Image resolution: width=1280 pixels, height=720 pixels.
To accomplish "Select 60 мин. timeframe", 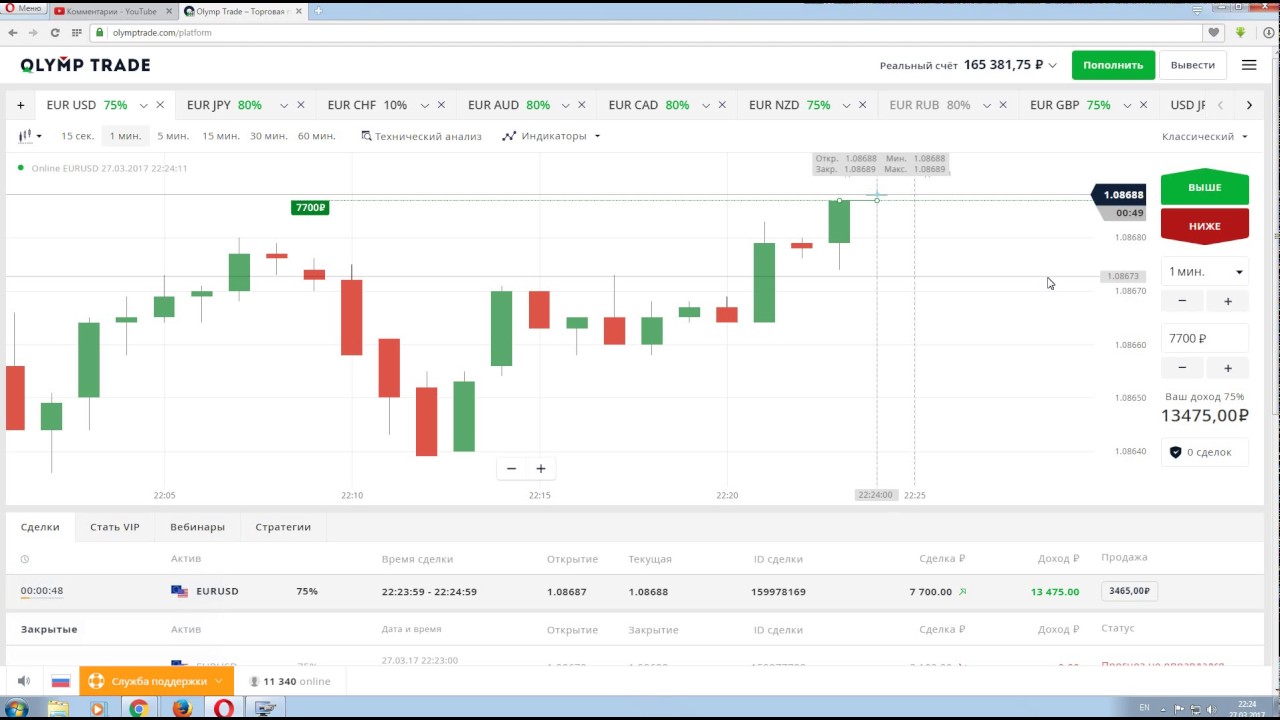I will [x=316, y=136].
